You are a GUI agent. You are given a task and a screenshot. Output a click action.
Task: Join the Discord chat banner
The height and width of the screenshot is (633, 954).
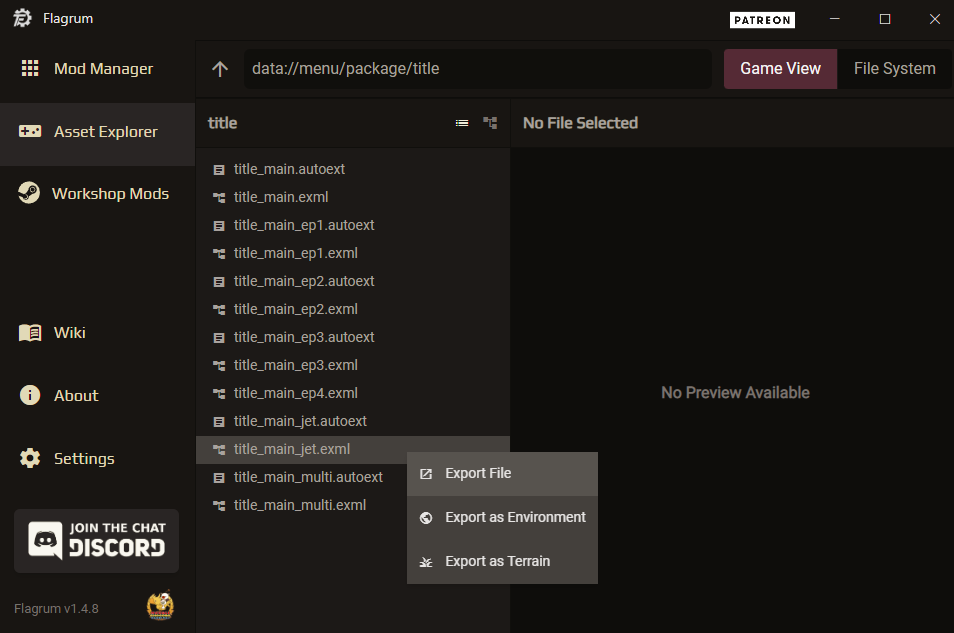[x=97, y=541]
